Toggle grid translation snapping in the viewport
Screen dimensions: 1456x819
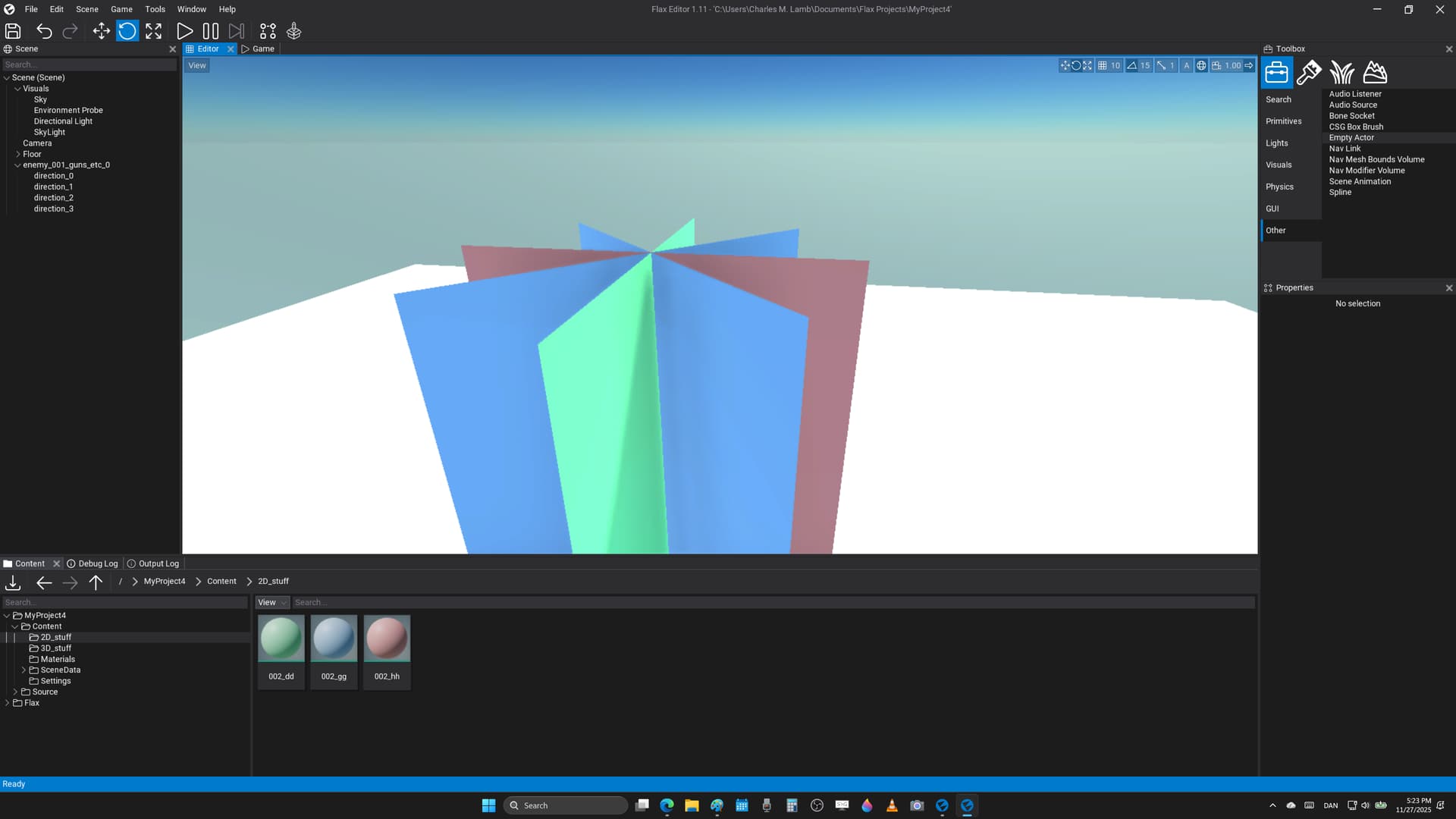pos(1103,66)
